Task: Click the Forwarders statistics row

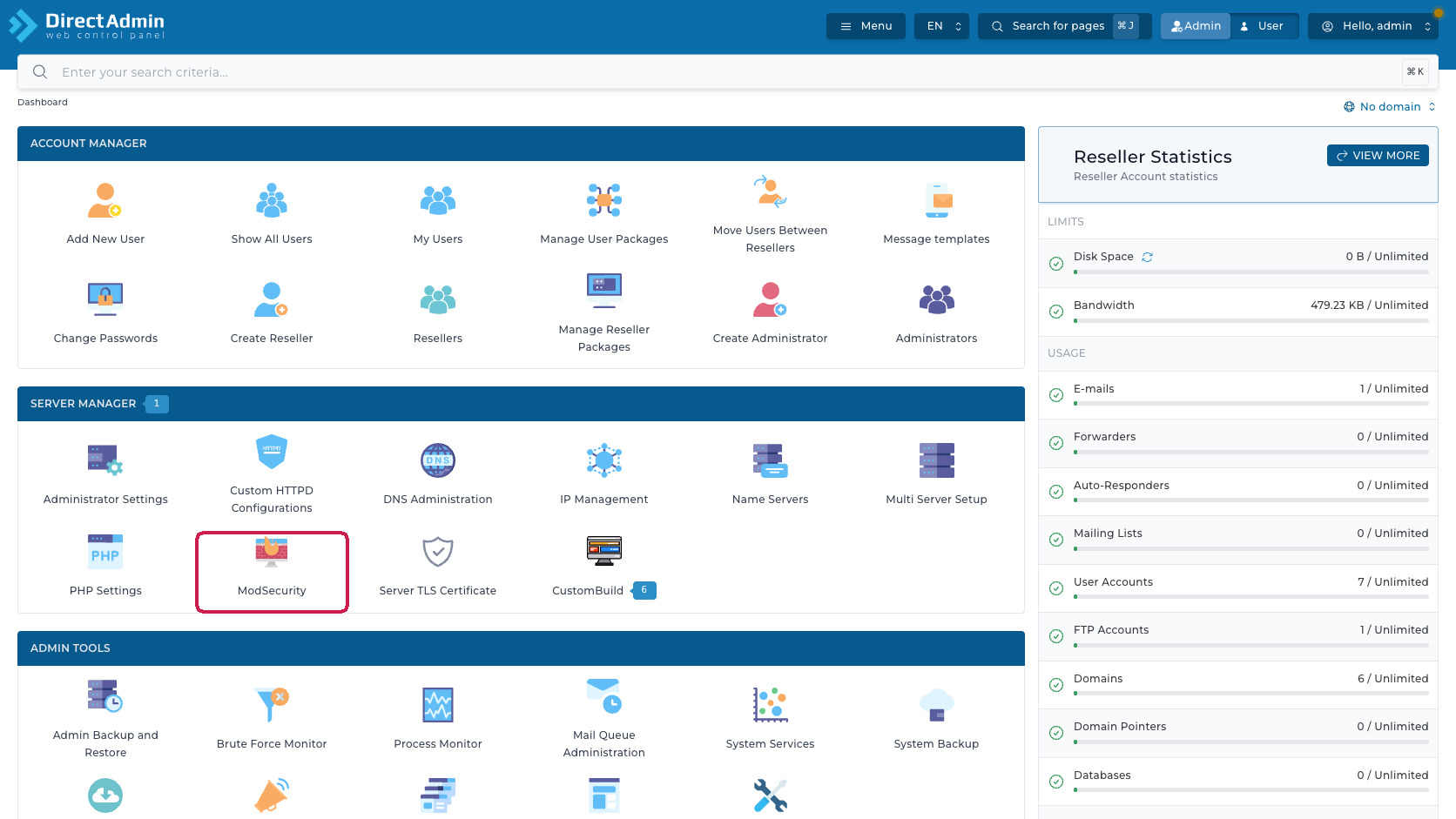Action: (1237, 443)
